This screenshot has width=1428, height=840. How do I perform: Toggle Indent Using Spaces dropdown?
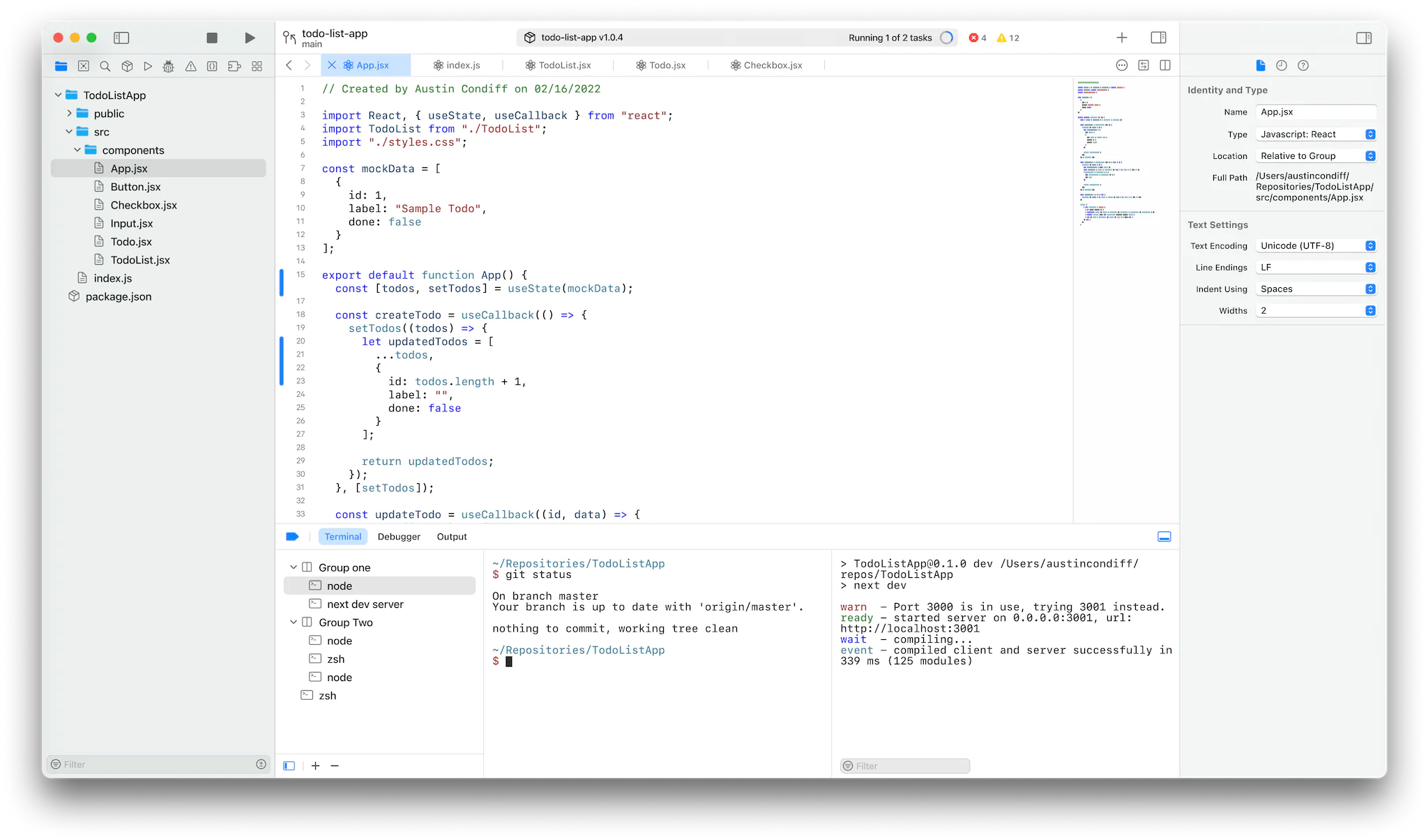coord(1371,289)
